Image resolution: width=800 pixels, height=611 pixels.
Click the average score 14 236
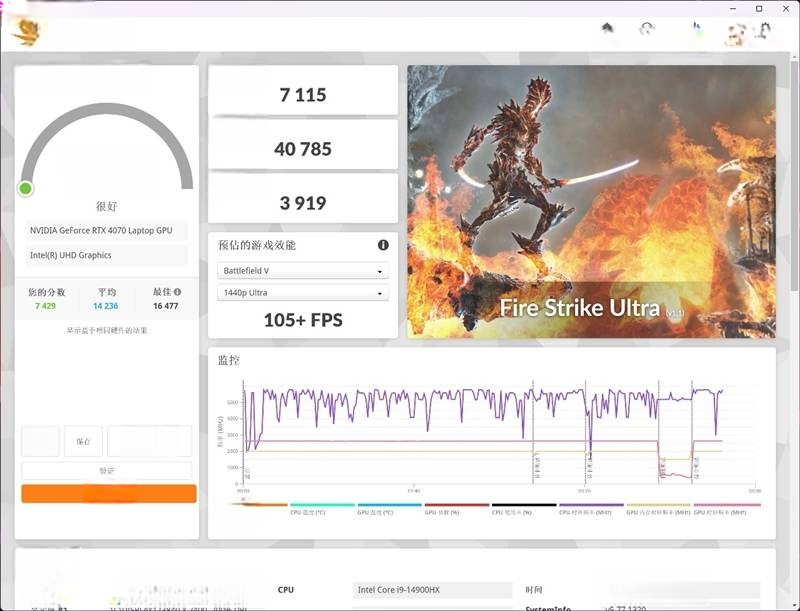pyautogui.click(x=106, y=306)
